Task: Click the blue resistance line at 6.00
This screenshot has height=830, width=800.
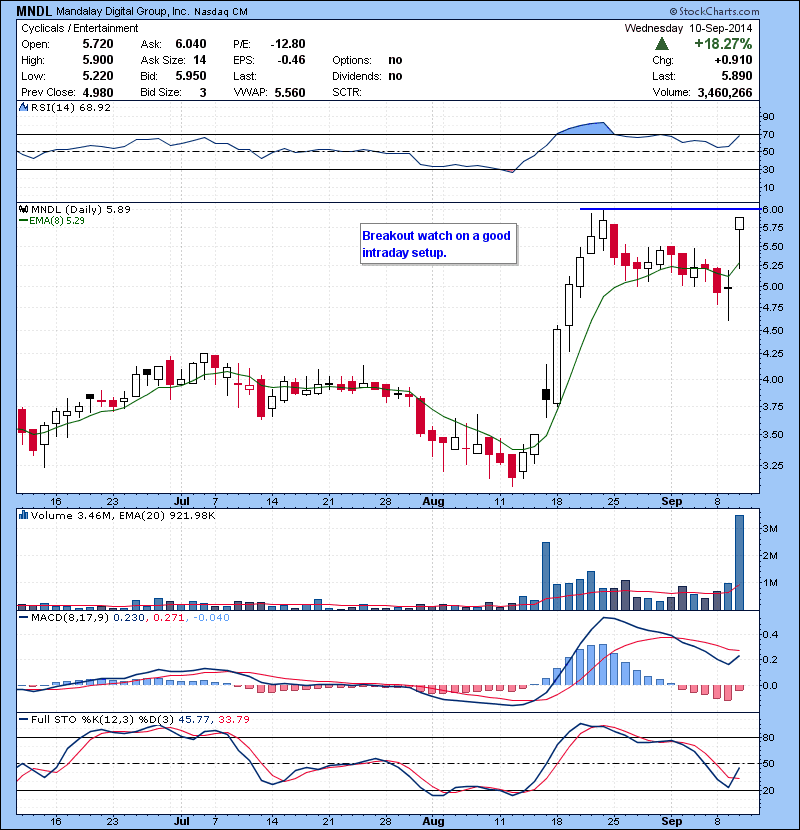Action: click(670, 209)
